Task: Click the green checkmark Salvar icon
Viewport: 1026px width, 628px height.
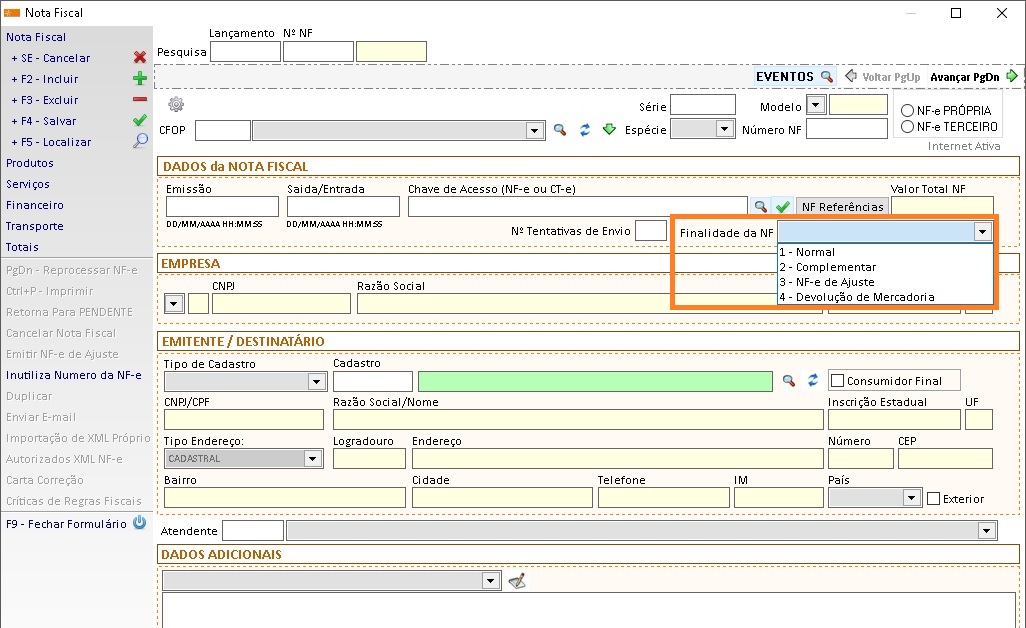Action: click(x=140, y=121)
